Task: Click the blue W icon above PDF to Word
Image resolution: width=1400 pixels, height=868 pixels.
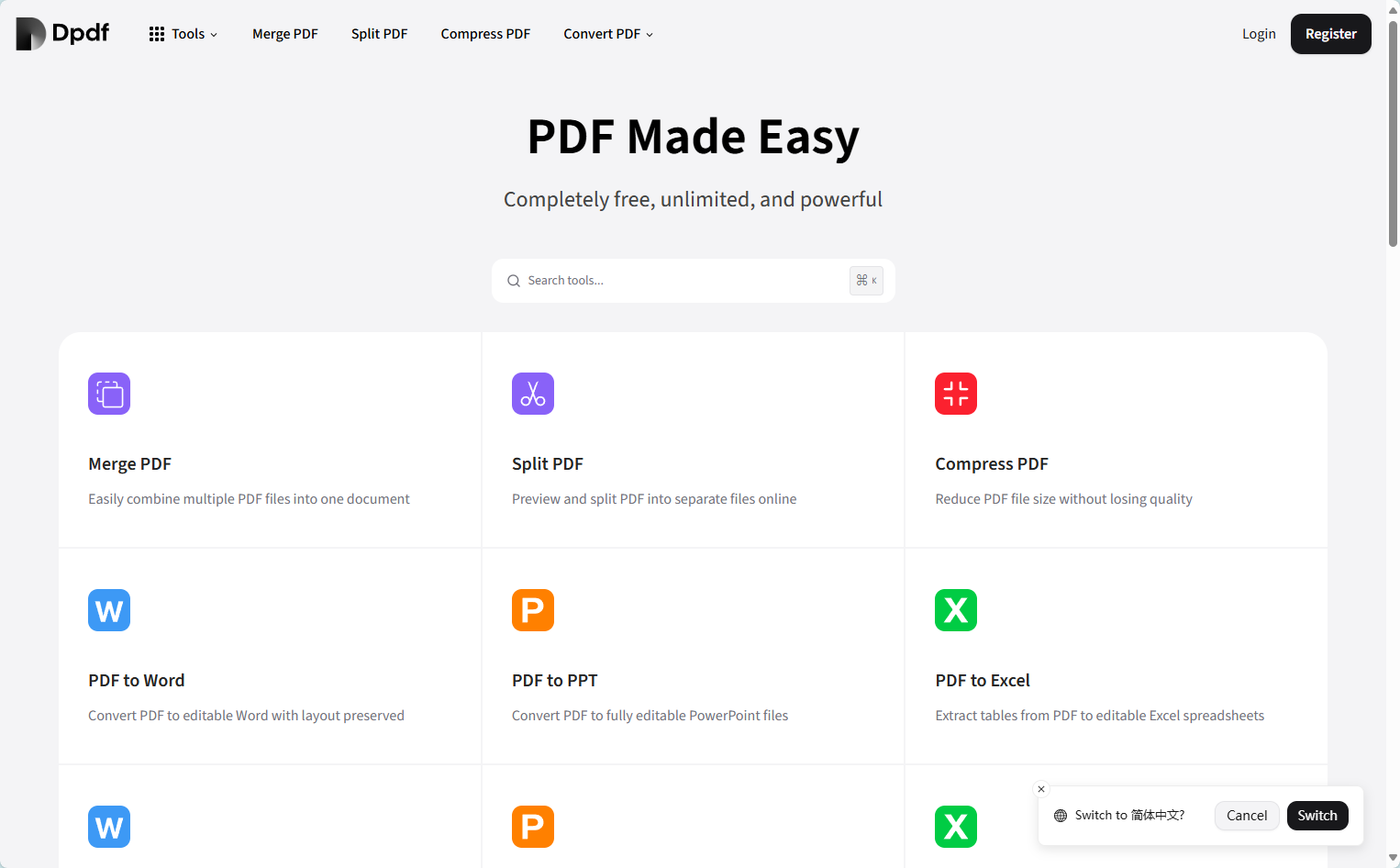Action: [x=109, y=610]
